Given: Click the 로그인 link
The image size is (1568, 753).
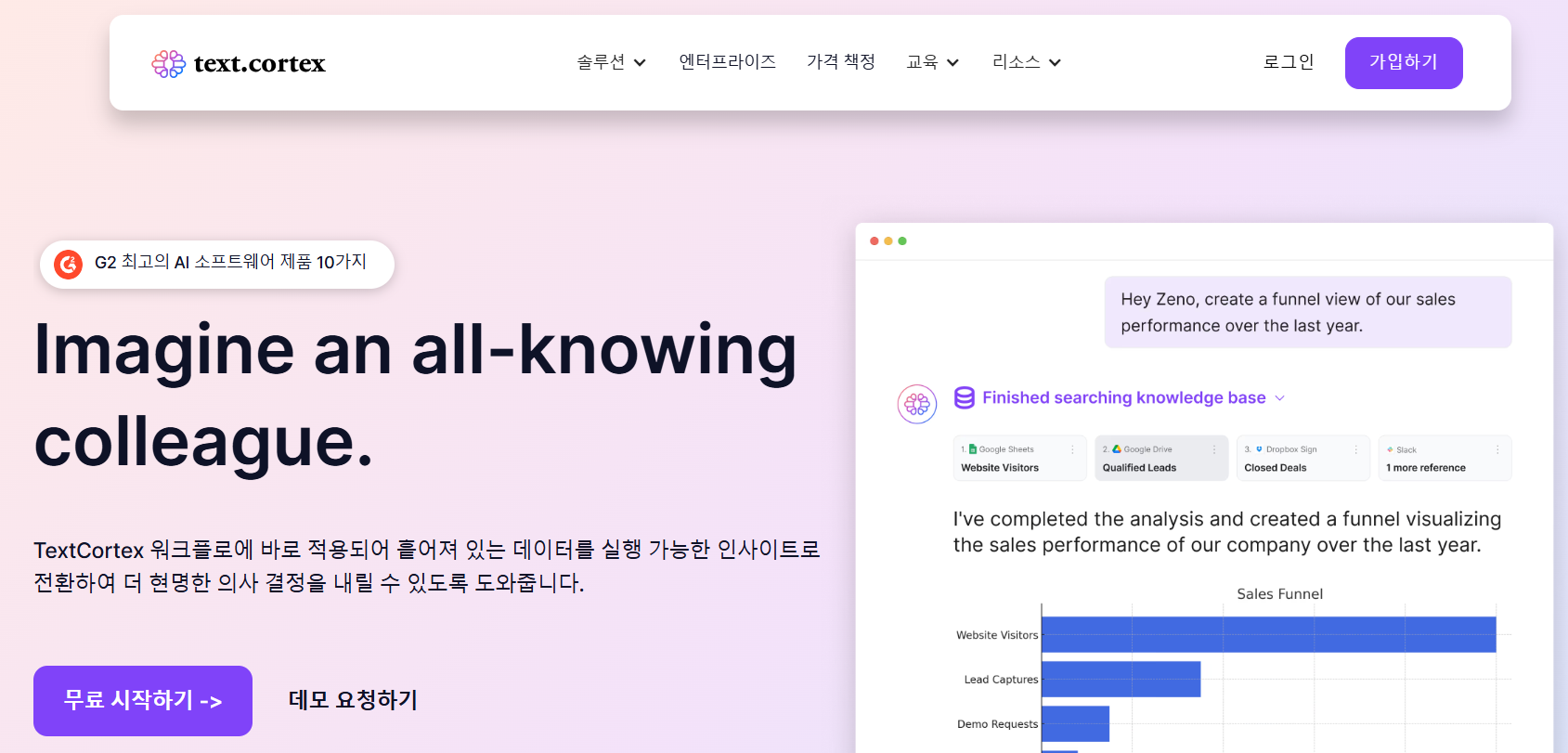Looking at the screenshot, I should click(x=1289, y=62).
